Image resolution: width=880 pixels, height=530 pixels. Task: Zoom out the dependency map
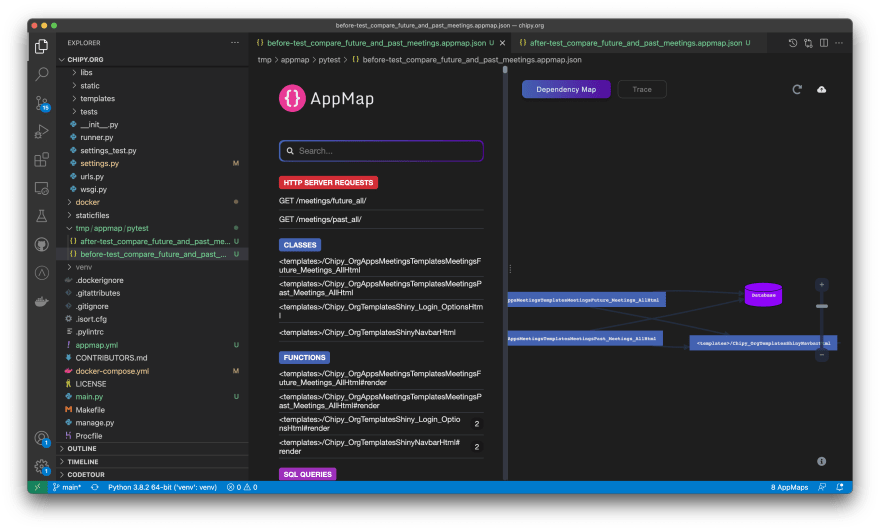[x=822, y=355]
